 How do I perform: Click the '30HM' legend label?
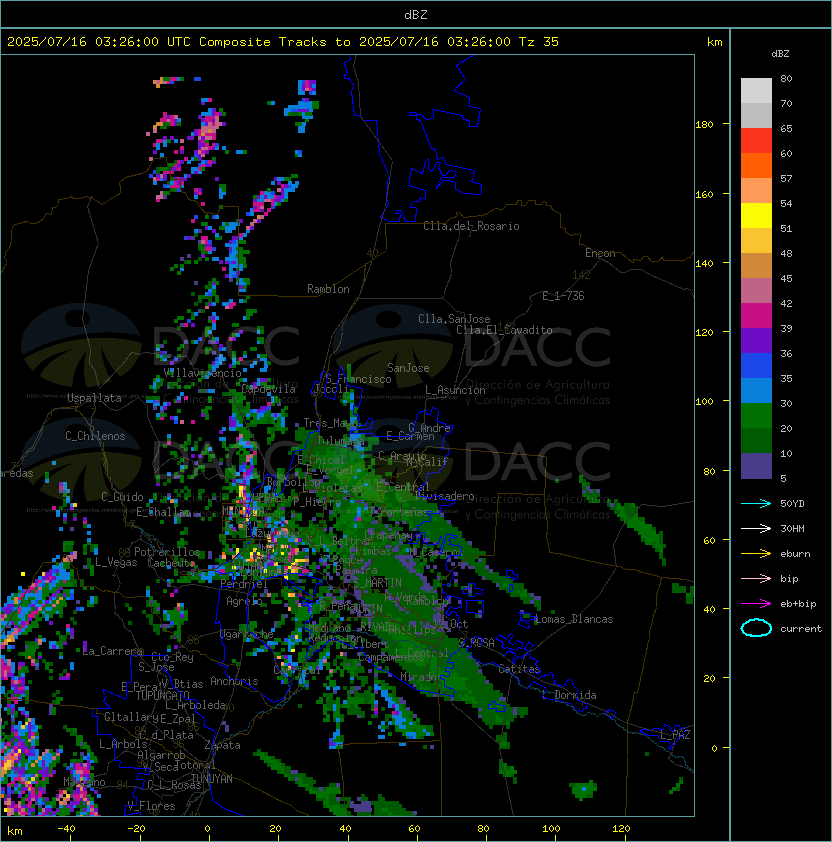(792, 528)
